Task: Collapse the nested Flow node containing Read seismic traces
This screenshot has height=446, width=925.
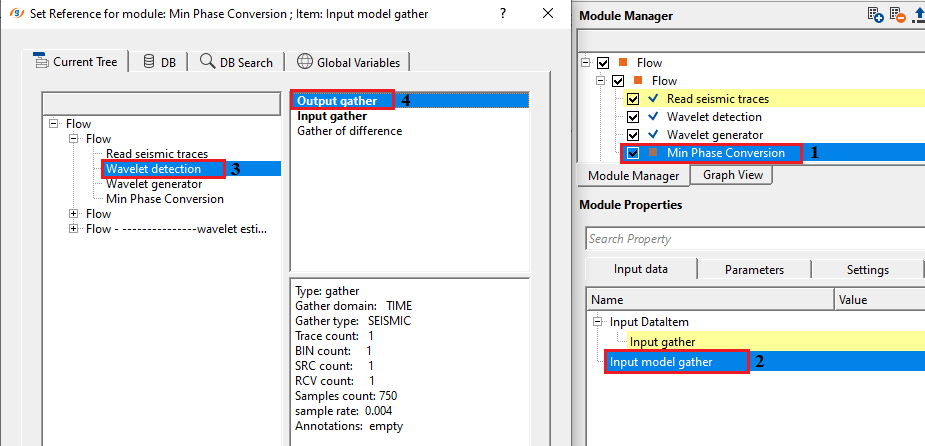Action: (74, 139)
